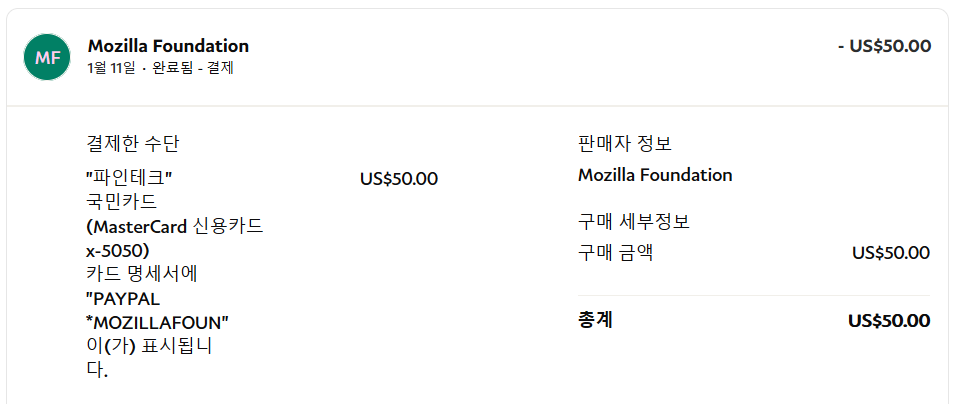
Task: Click the 구매 금액 label
Action: coord(616,253)
